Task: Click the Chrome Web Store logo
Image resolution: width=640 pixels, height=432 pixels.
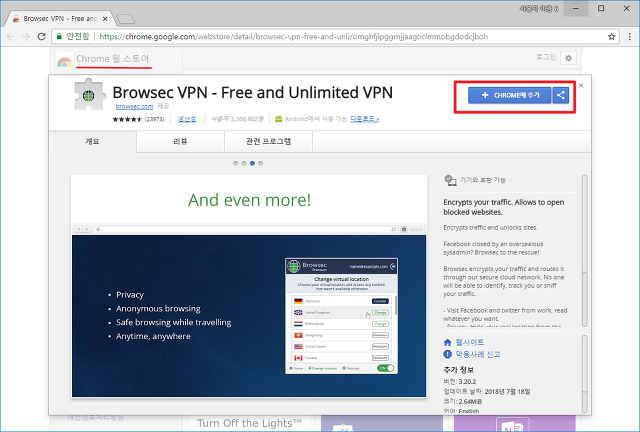Action: [64, 60]
